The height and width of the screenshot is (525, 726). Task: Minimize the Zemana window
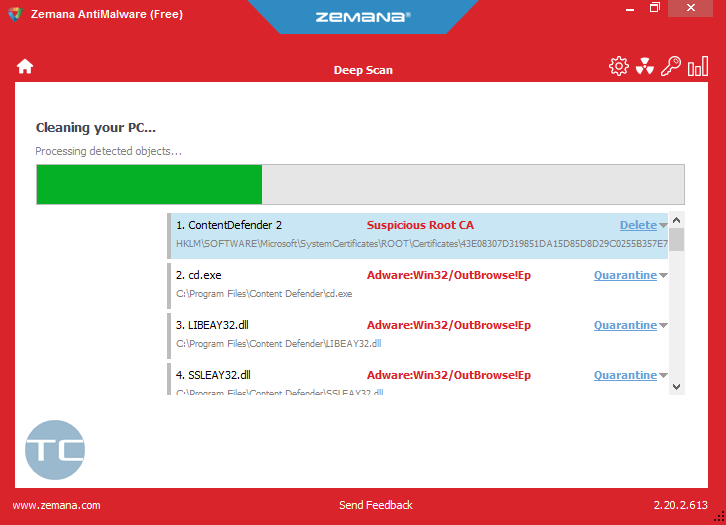click(x=630, y=8)
